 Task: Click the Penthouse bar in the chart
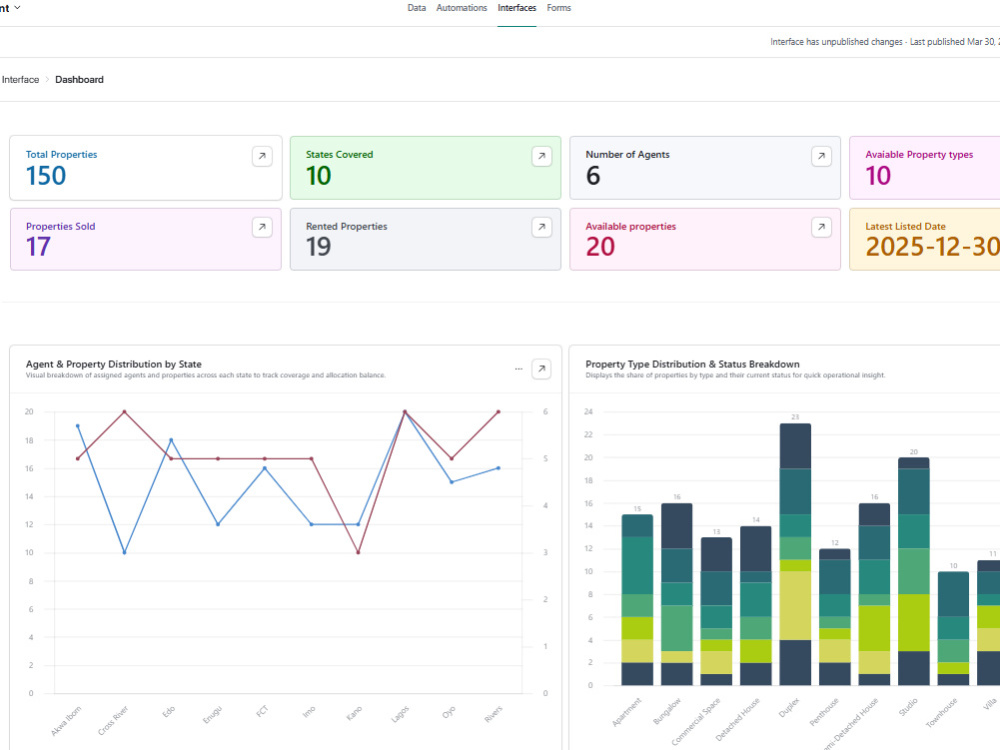point(835,617)
